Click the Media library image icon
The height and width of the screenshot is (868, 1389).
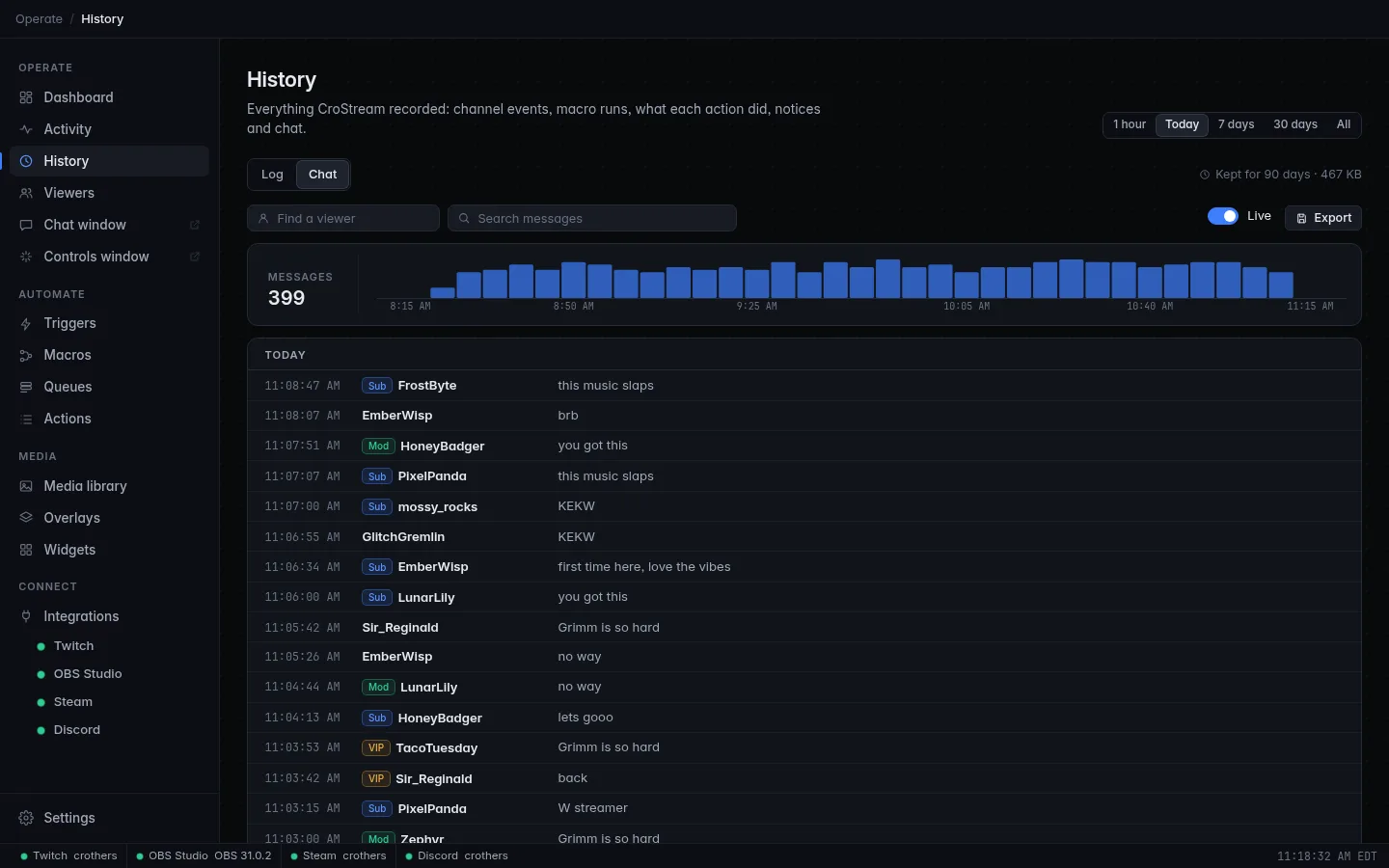point(26,486)
